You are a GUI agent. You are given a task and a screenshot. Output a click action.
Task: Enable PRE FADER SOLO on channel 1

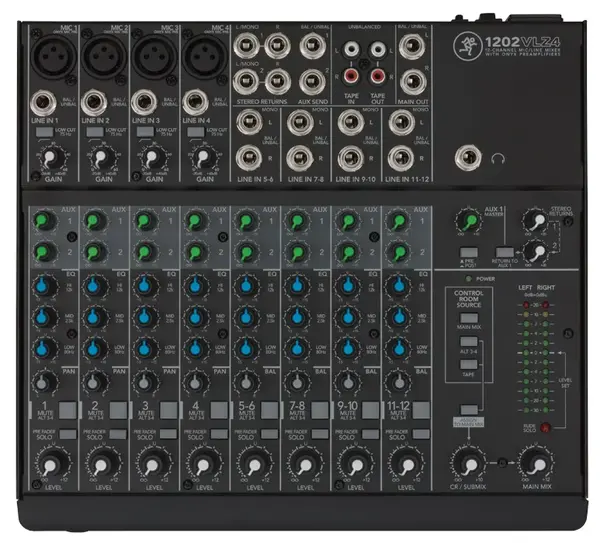68,434
